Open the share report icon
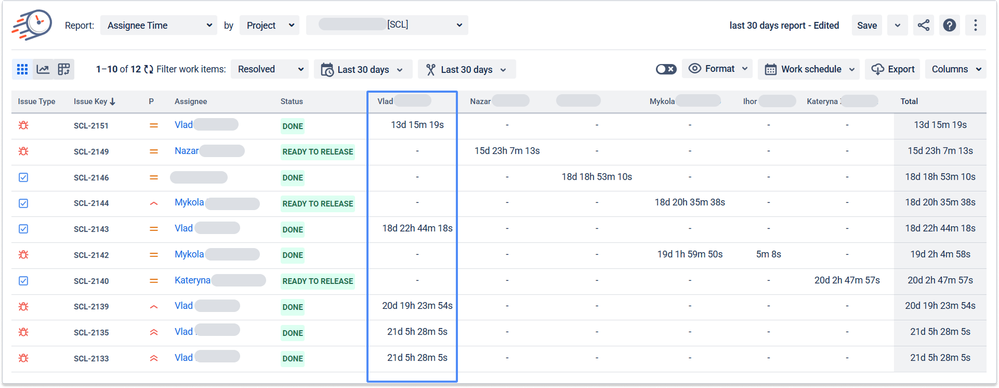Viewport: 999px width, 388px height. [x=923, y=25]
